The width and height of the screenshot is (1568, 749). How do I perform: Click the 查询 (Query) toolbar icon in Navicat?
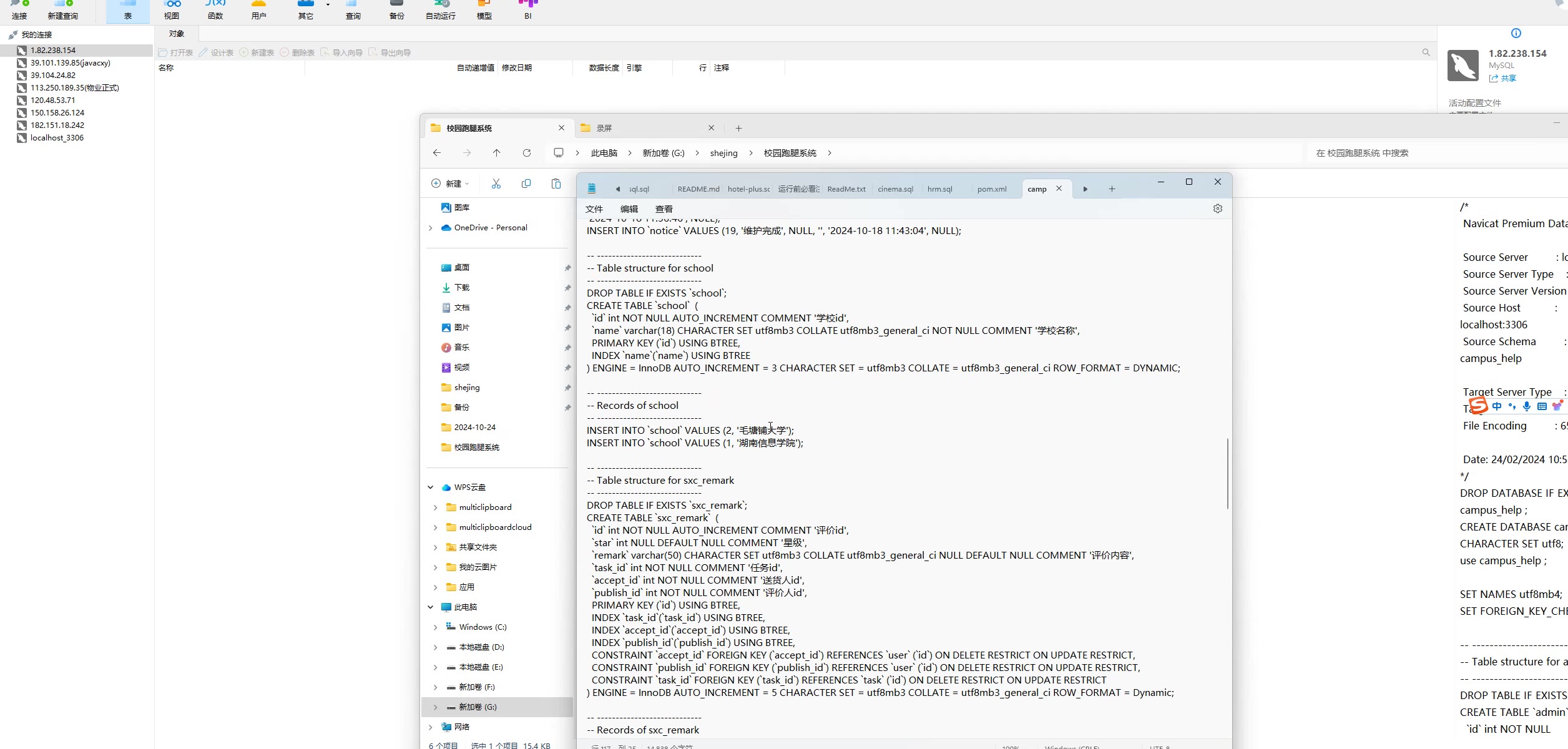point(353,9)
